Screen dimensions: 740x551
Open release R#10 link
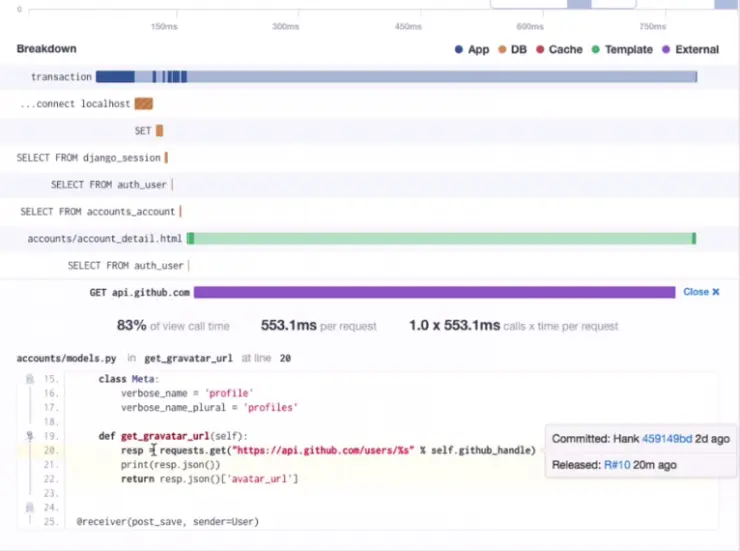click(x=616, y=464)
